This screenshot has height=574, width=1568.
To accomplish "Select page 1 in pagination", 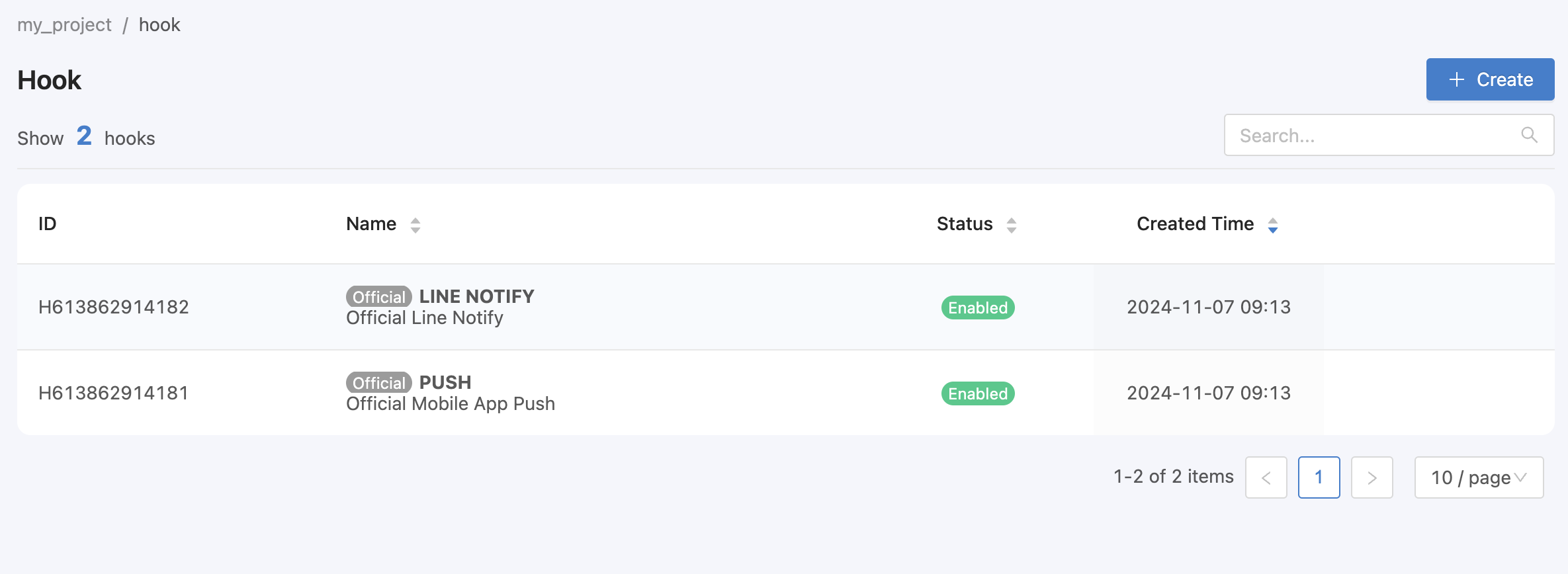I will click(1319, 477).
